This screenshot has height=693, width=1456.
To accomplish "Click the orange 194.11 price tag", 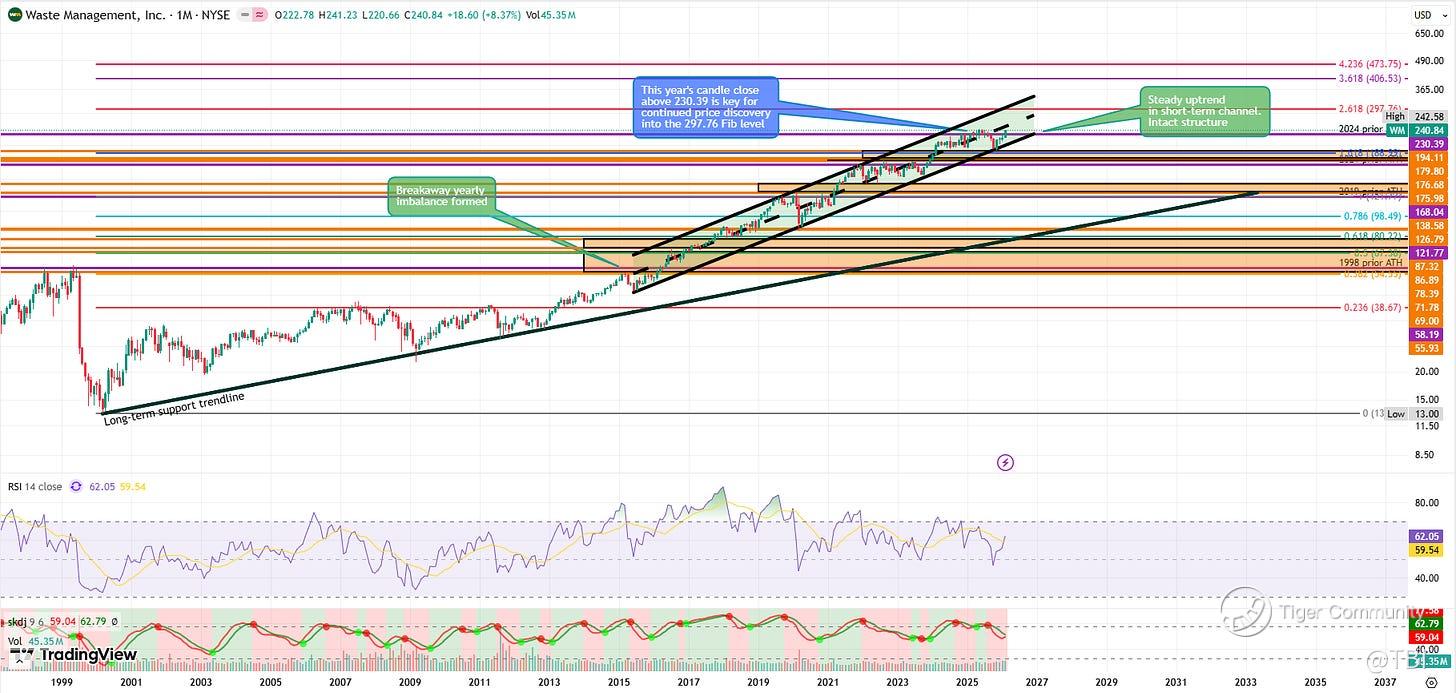I will (1428, 158).
